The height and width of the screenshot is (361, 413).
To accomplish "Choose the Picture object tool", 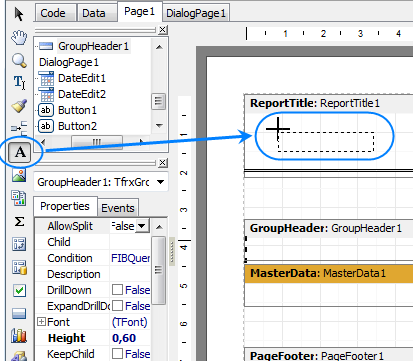I will pyautogui.click(x=19, y=175).
